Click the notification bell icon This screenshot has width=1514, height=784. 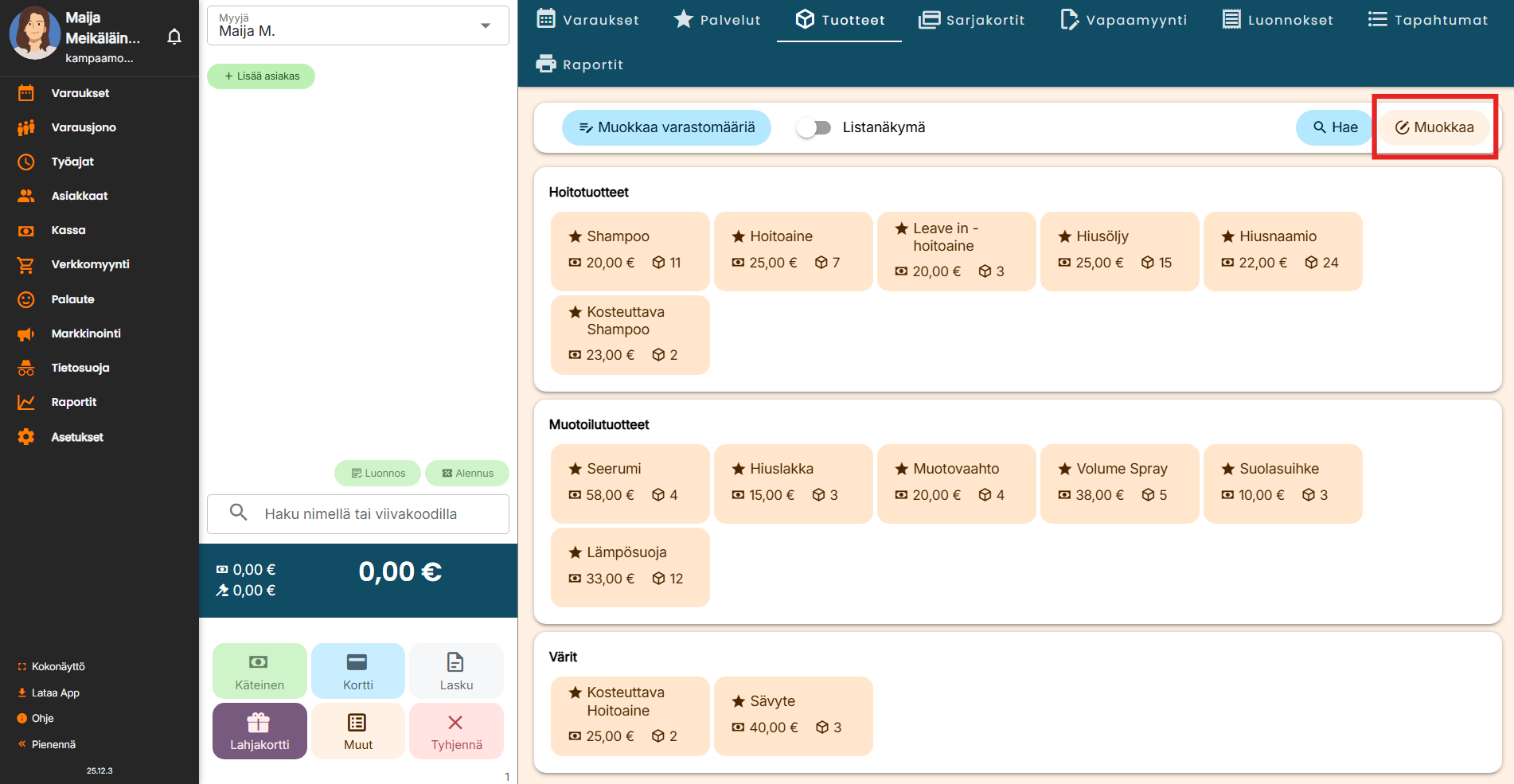(174, 37)
